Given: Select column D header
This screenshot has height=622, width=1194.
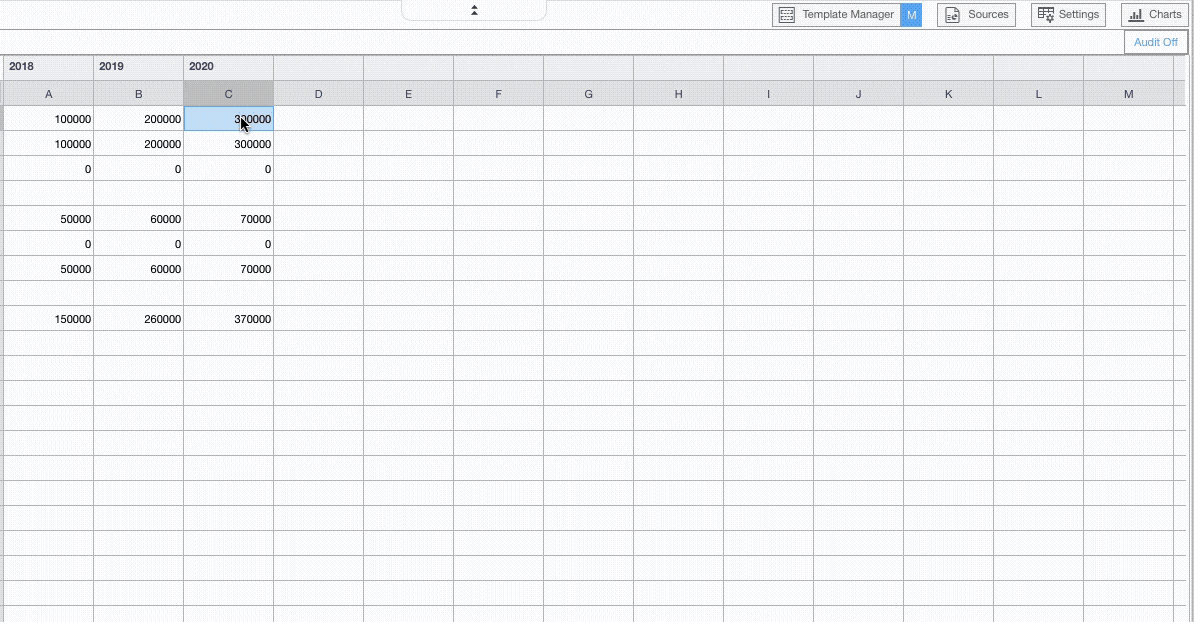Looking at the screenshot, I should 318,94.
